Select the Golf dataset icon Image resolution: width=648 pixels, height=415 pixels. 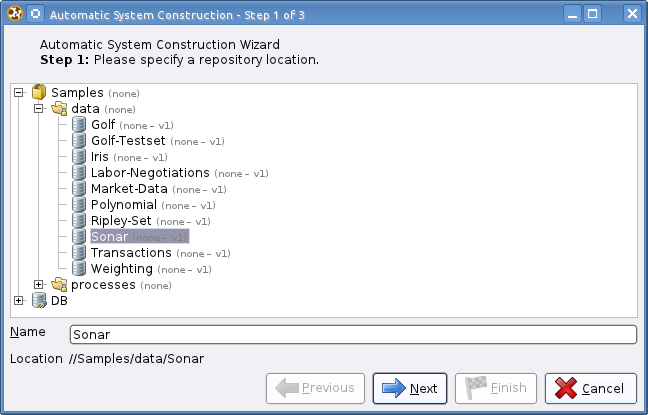[79, 124]
